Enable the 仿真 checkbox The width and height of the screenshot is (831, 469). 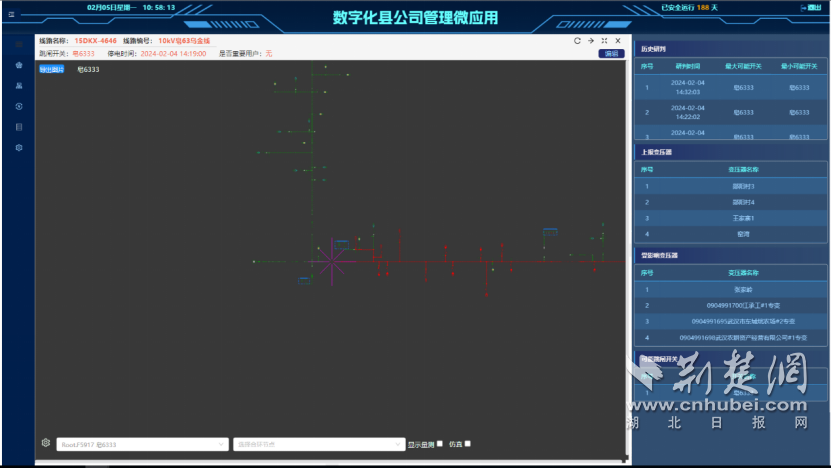[x=467, y=444]
